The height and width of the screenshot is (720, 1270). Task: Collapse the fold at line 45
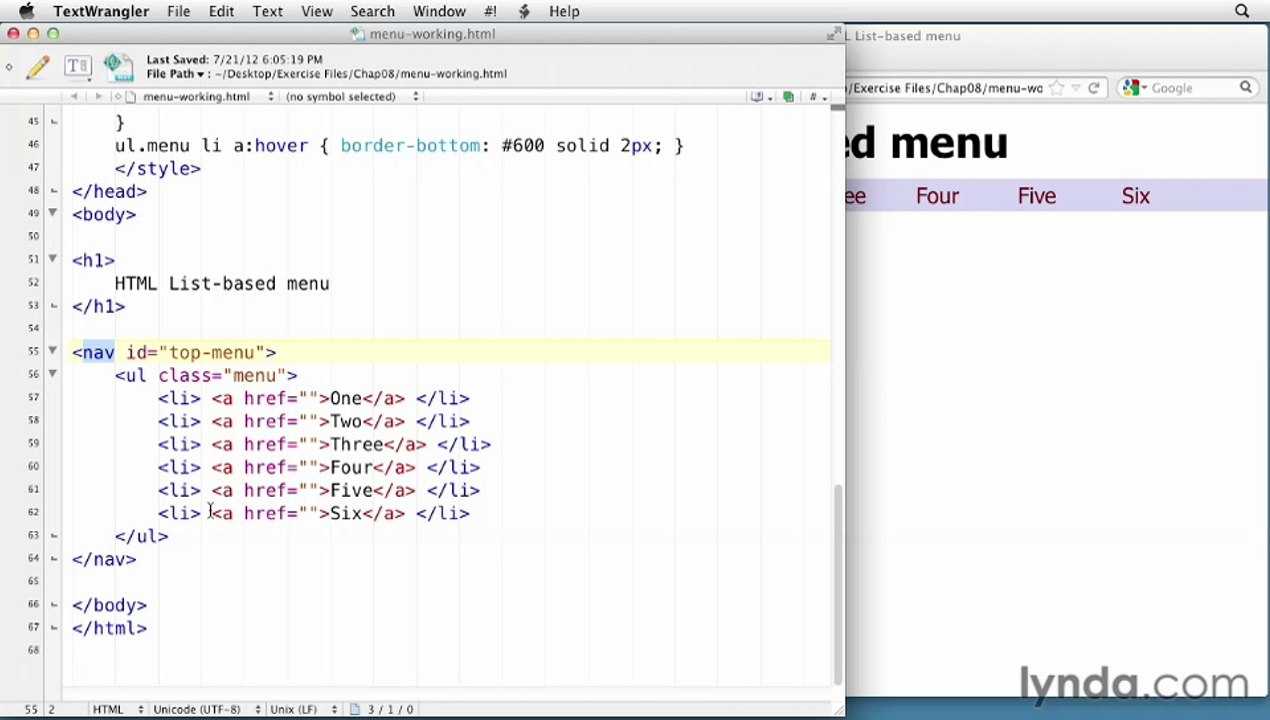[53, 122]
